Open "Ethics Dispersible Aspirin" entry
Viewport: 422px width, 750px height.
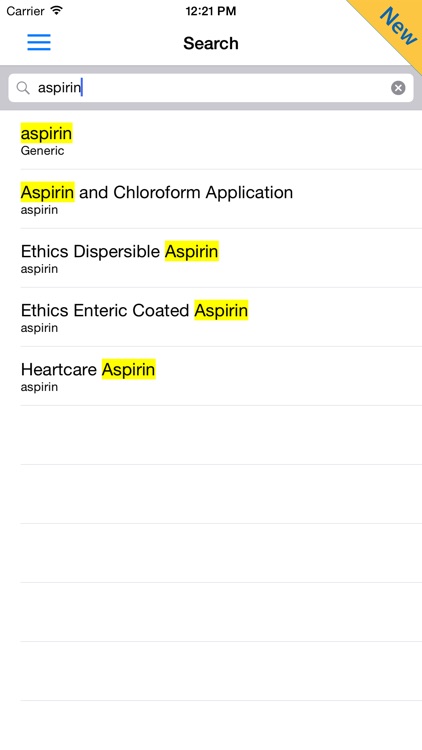click(x=211, y=258)
